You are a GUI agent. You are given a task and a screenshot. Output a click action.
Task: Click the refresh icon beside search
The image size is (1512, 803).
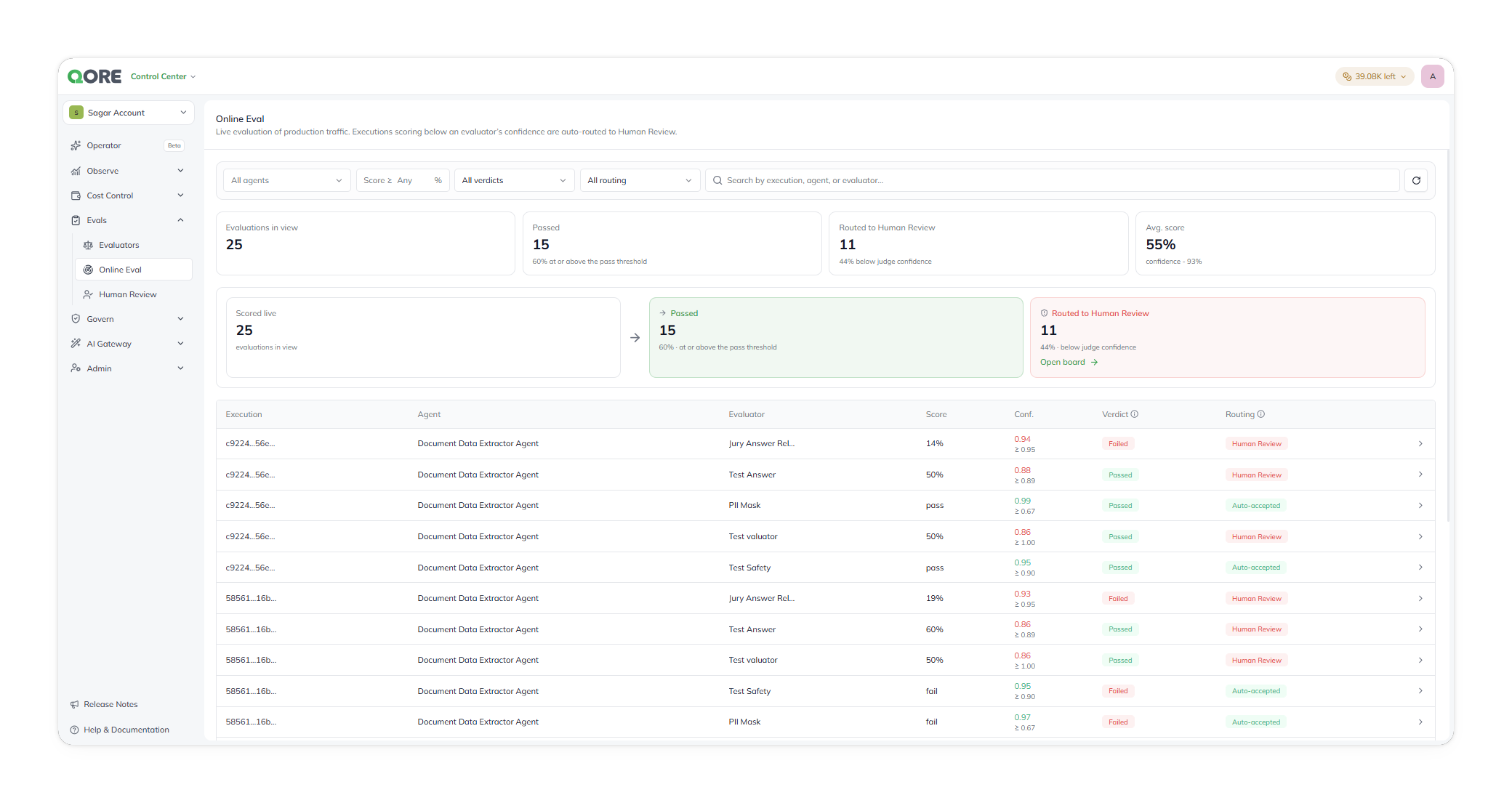[x=1416, y=180]
